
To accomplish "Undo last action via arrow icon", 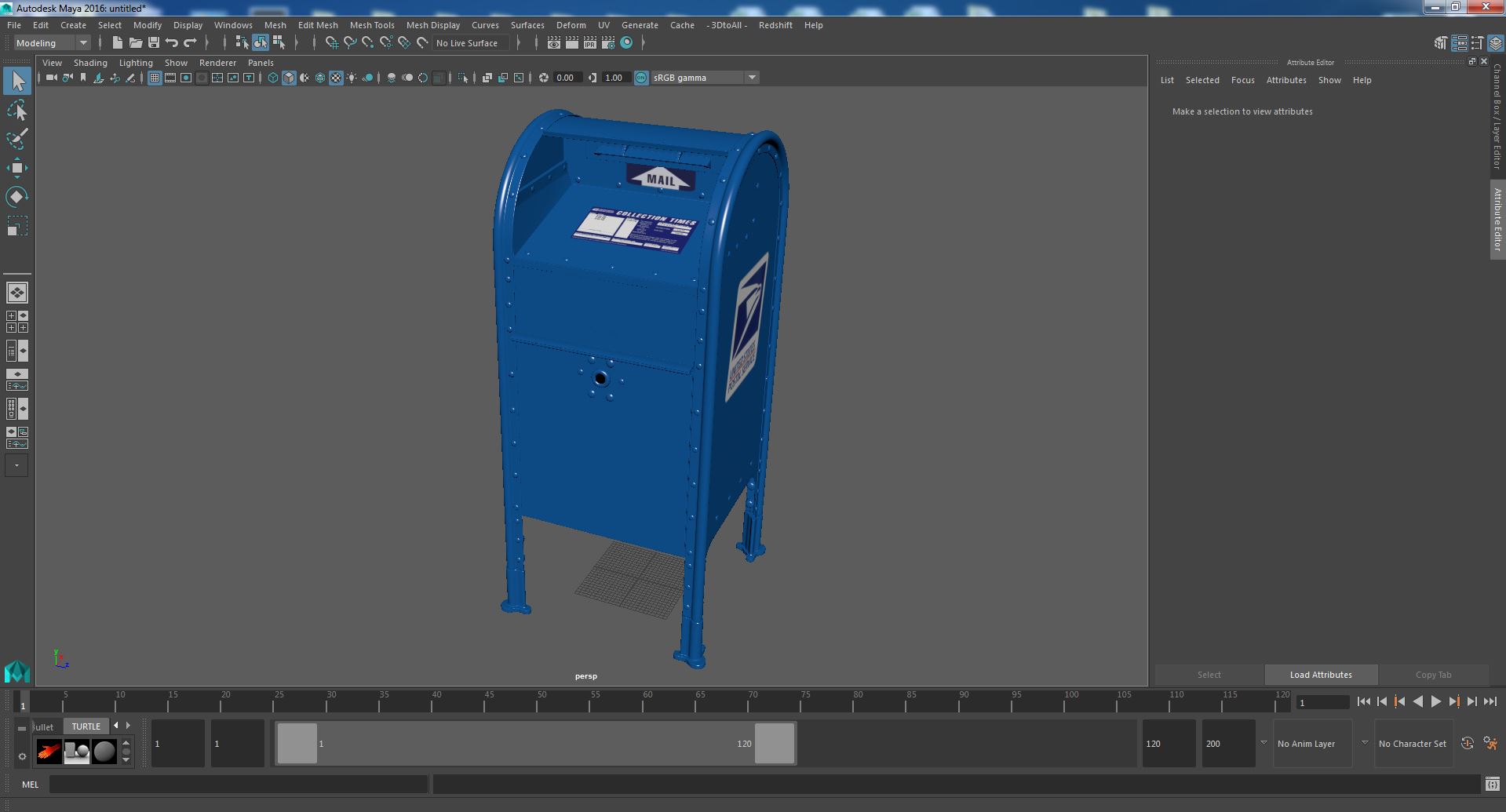I will [x=172, y=43].
